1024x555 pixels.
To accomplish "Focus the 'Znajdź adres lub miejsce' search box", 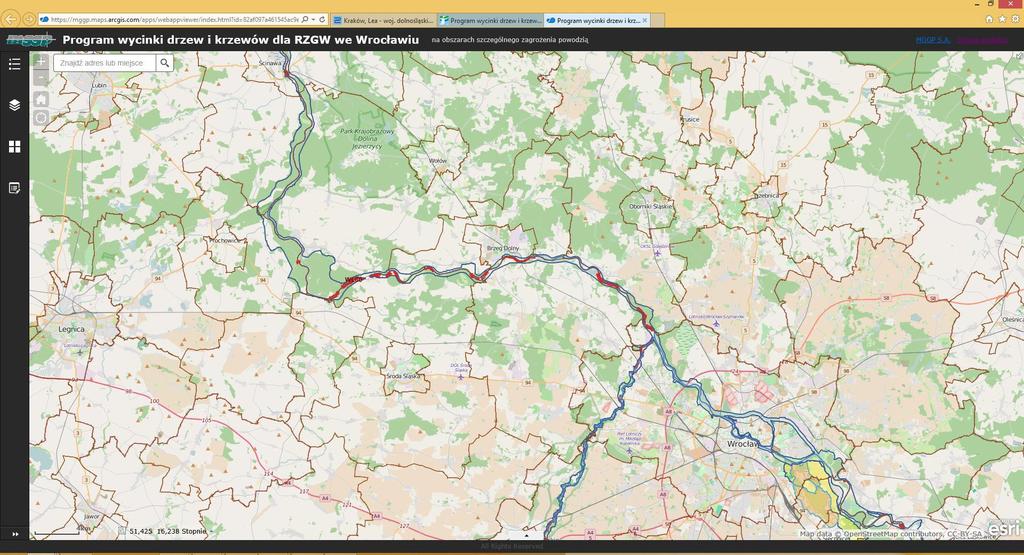I will [x=104, y=63].
